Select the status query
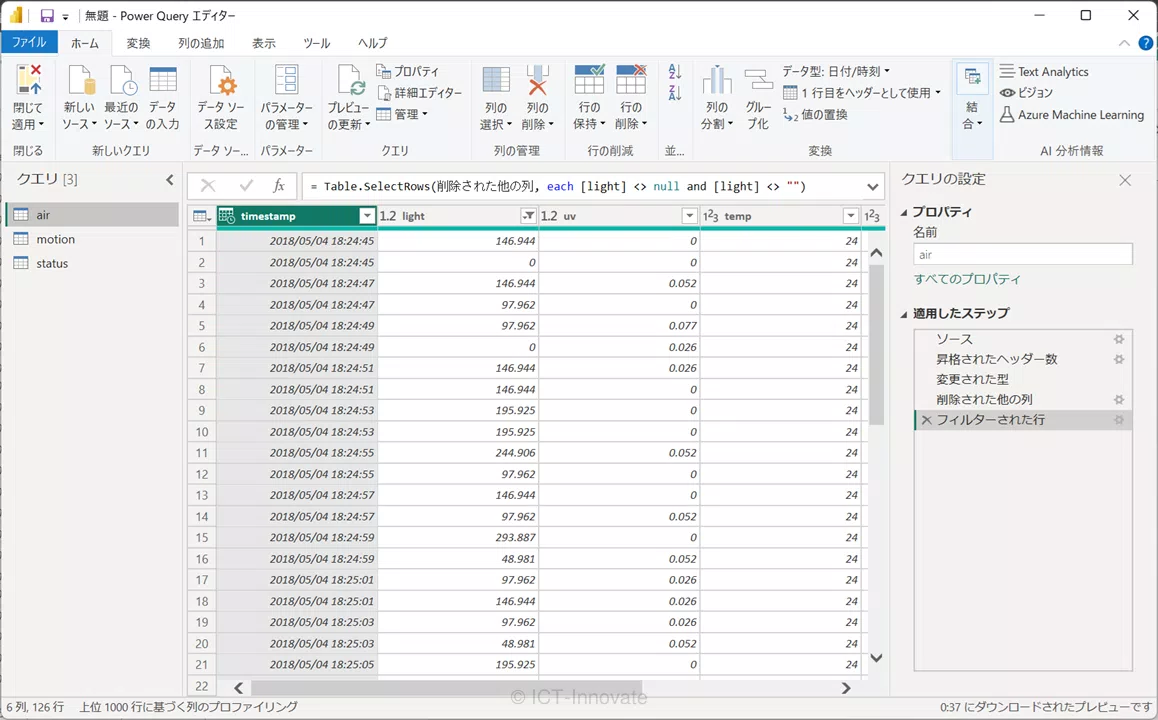The height and width of the screenshot is (720, 1158). coord(92,264)
